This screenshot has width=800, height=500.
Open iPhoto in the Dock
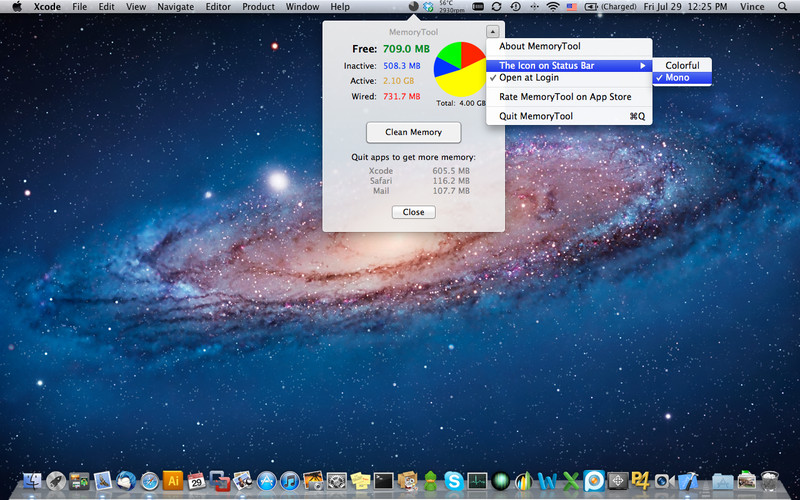pyautogui.click(x=313, y=481)
